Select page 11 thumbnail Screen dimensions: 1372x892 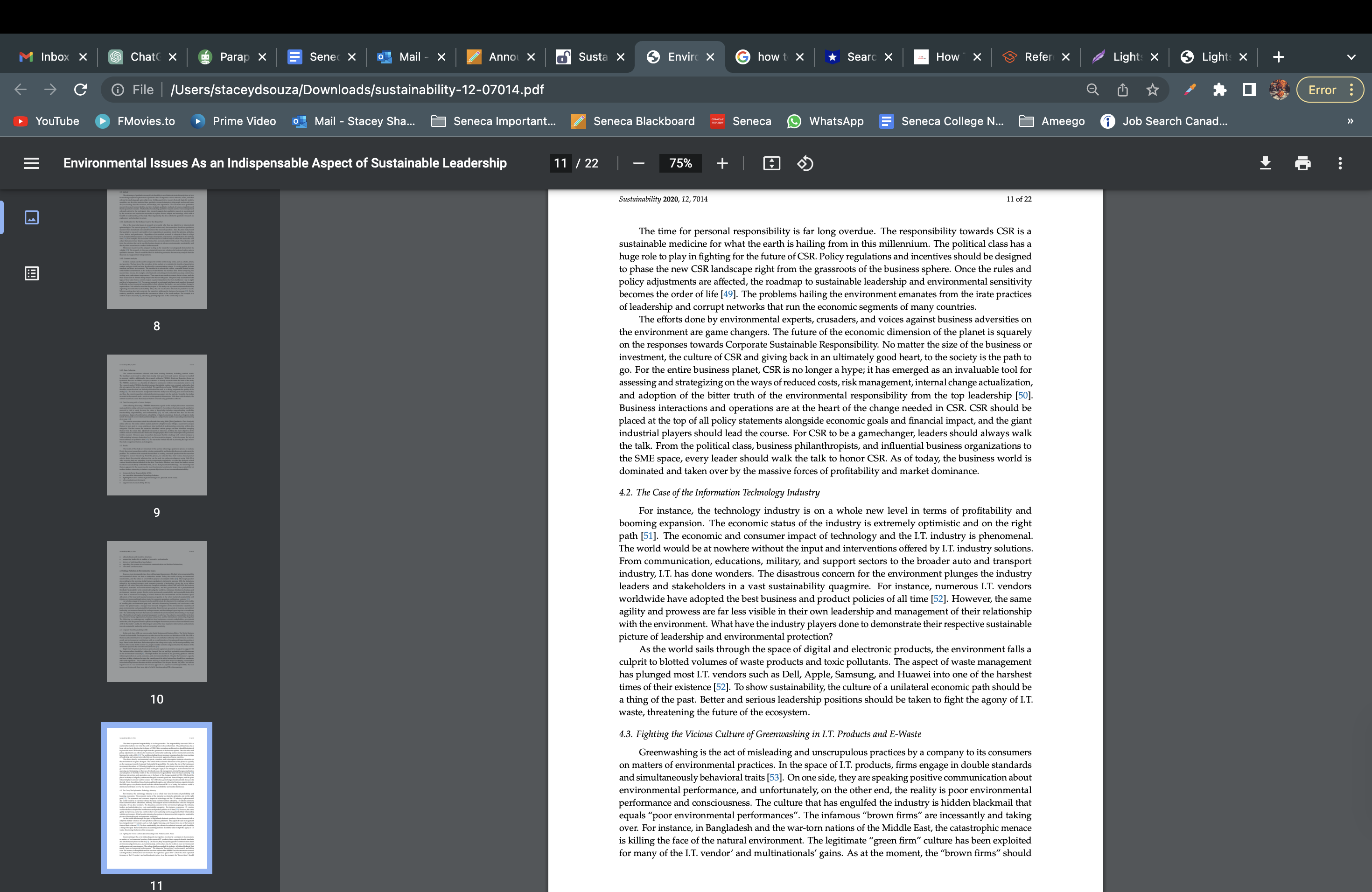click(x=156, y=798)
